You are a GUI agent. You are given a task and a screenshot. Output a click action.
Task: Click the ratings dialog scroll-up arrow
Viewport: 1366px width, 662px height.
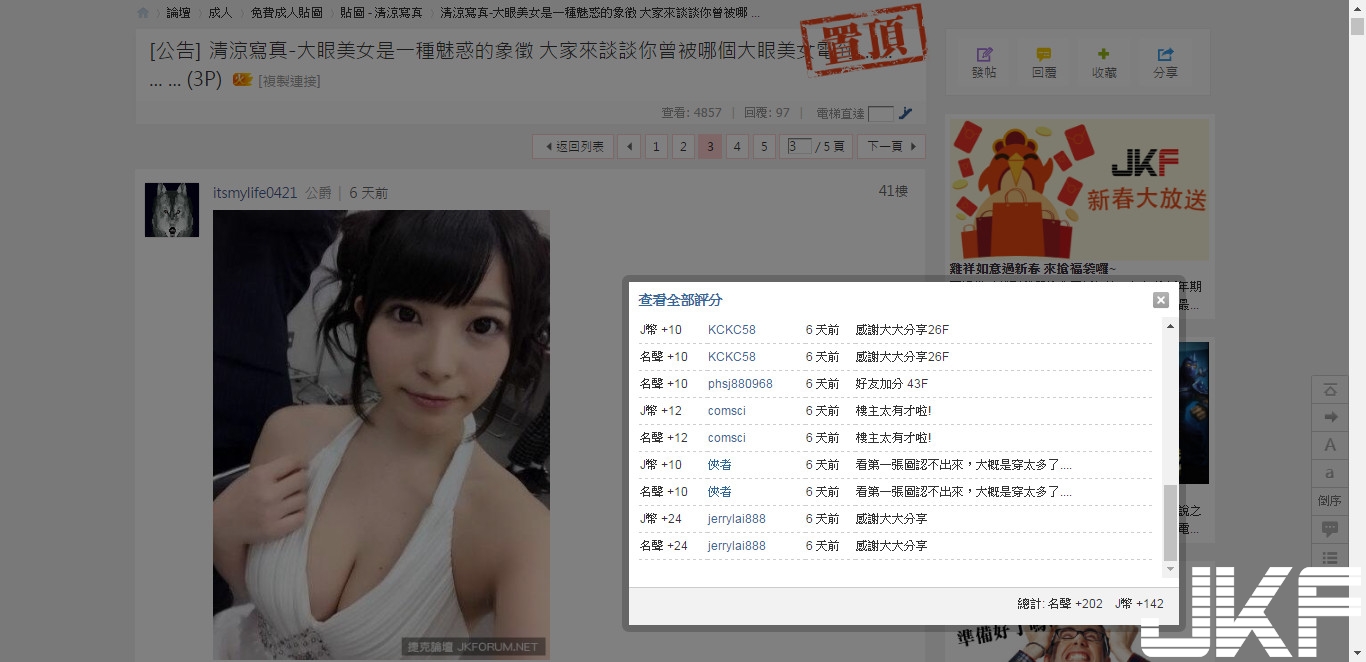[x=1170, y=326]
